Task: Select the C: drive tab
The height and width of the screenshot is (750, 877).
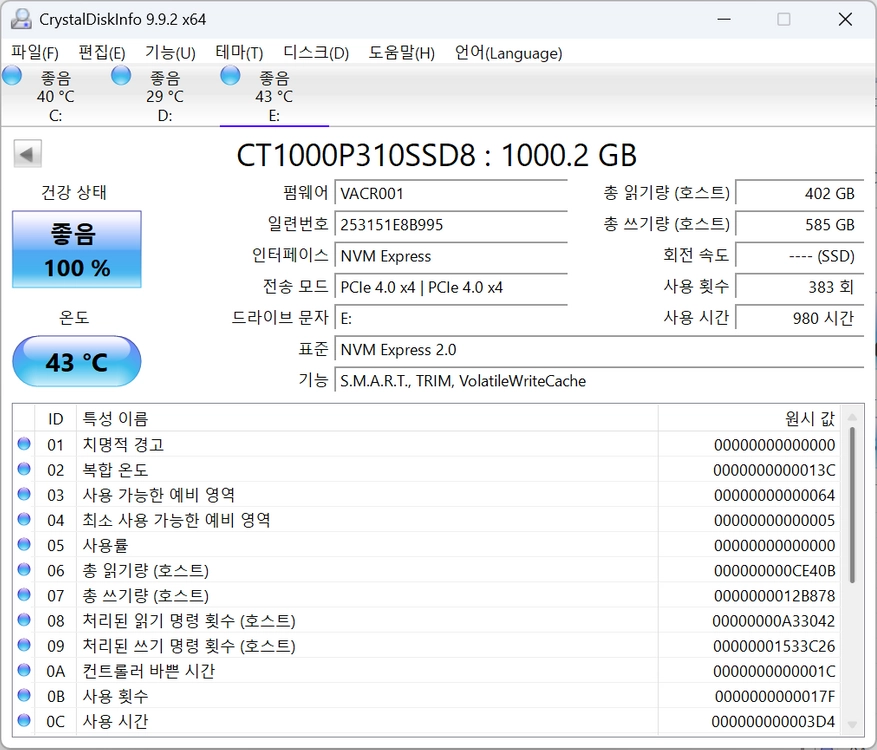Action: (x=55, y=96)
